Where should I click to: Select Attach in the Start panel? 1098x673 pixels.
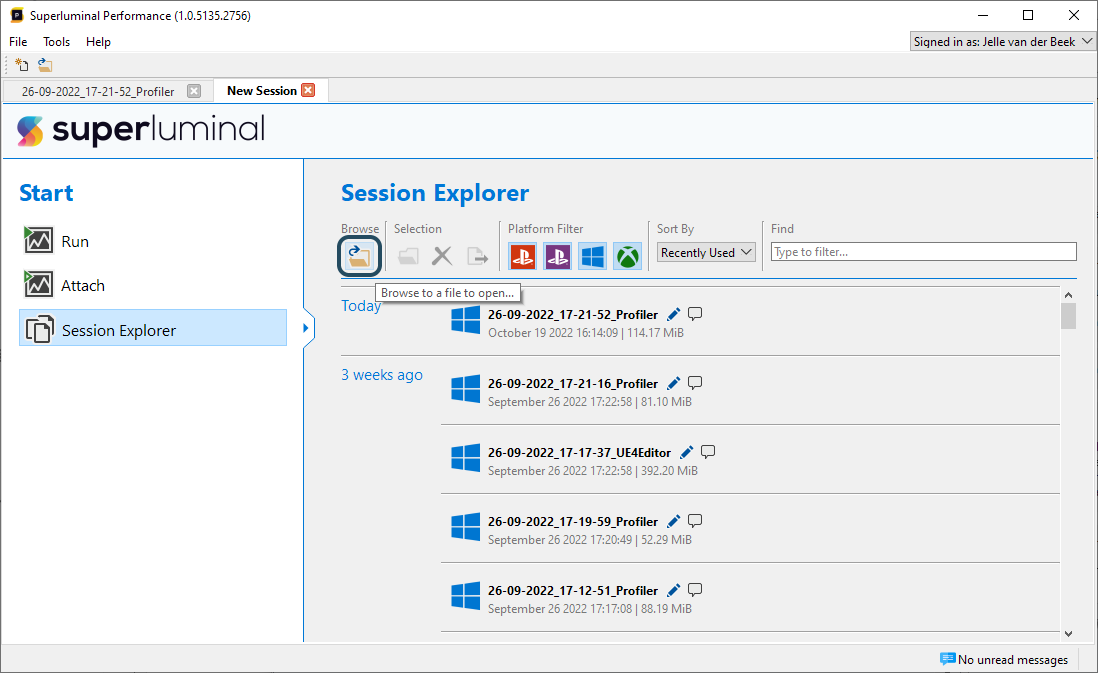(82, 285)
